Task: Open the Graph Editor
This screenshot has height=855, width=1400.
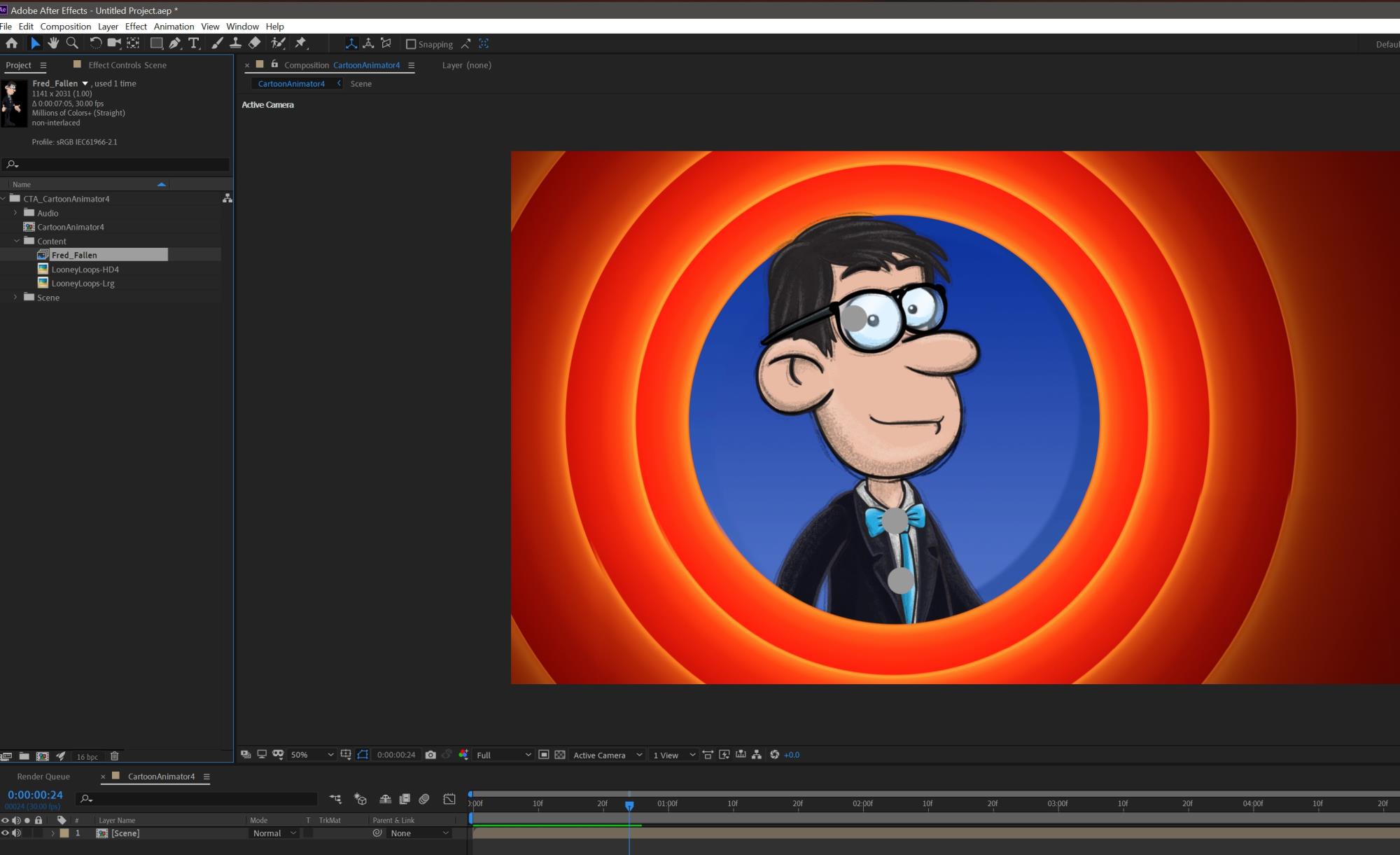Action: coord(449,799)
